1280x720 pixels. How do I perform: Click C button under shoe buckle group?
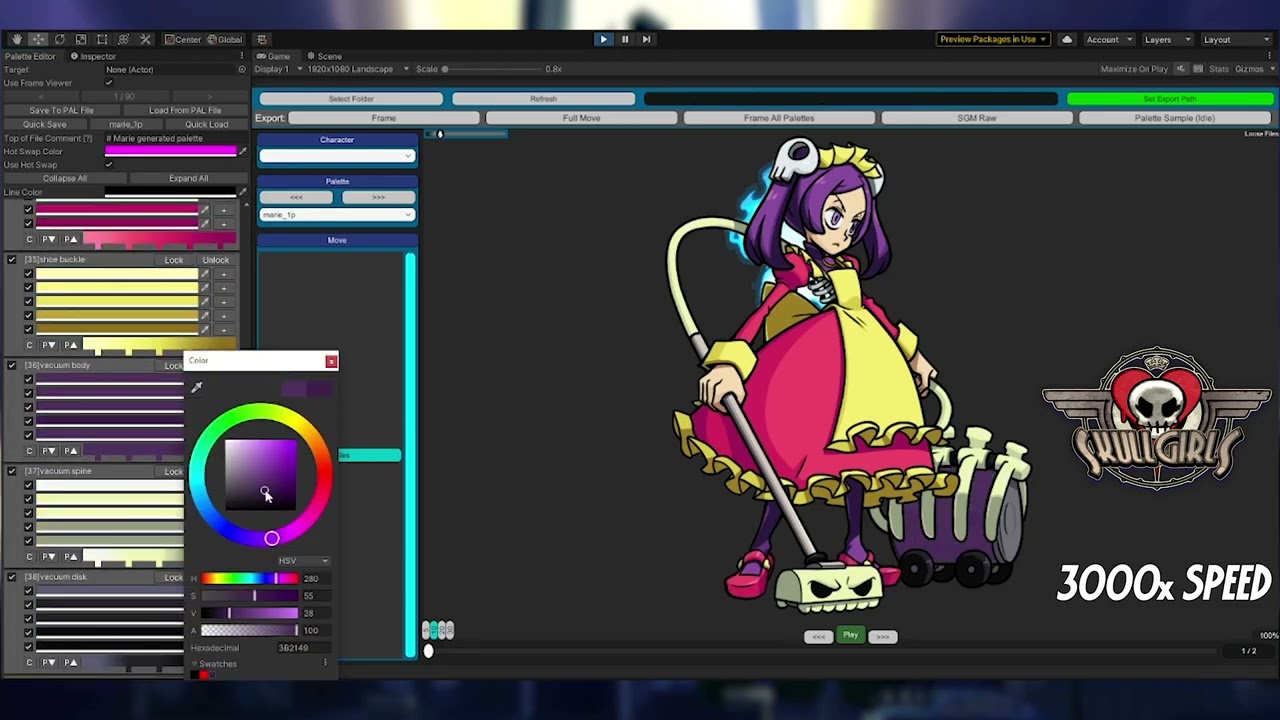point(29,345)
